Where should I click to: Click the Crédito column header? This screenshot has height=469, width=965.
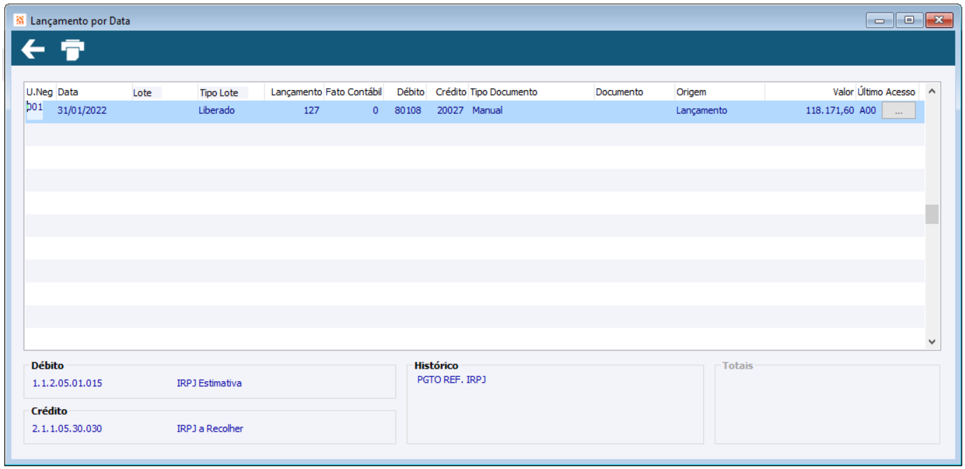(447, 92)
